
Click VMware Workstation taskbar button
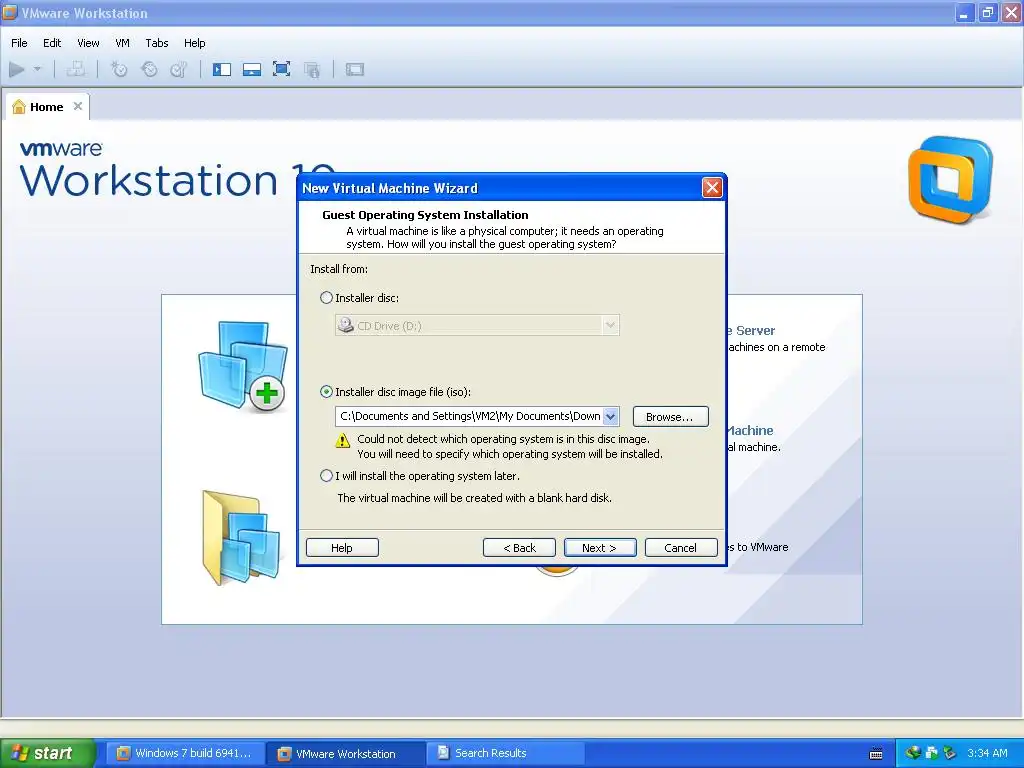point(345,754)
